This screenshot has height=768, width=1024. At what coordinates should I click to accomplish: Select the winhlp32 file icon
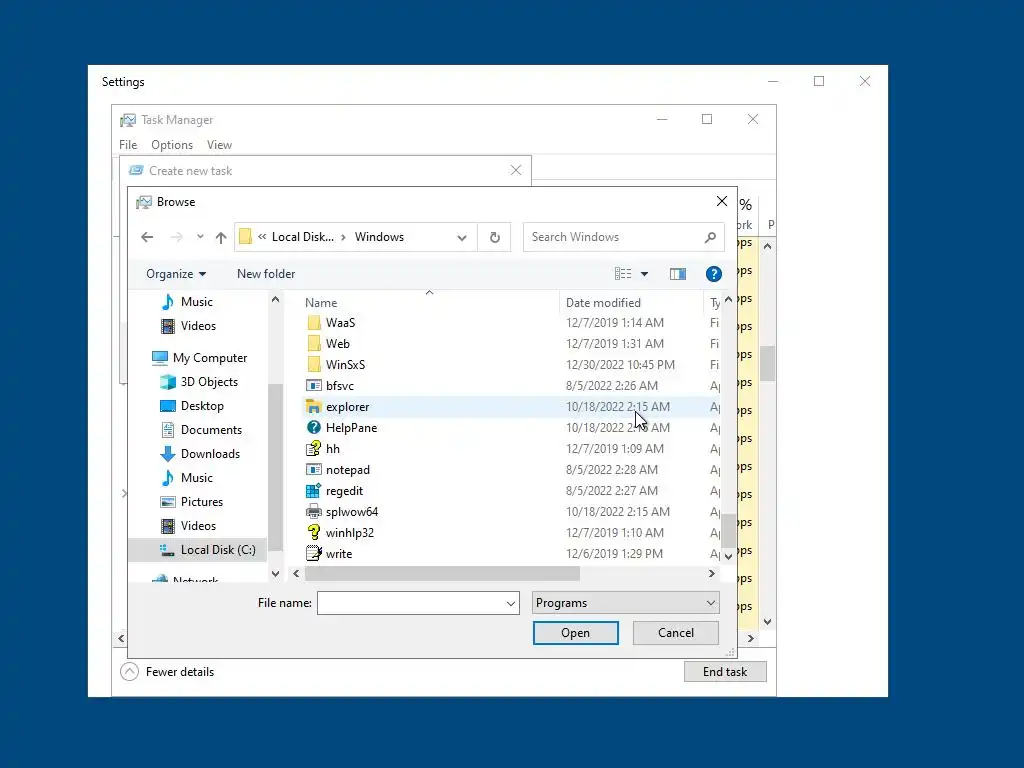tap(313, 532)
